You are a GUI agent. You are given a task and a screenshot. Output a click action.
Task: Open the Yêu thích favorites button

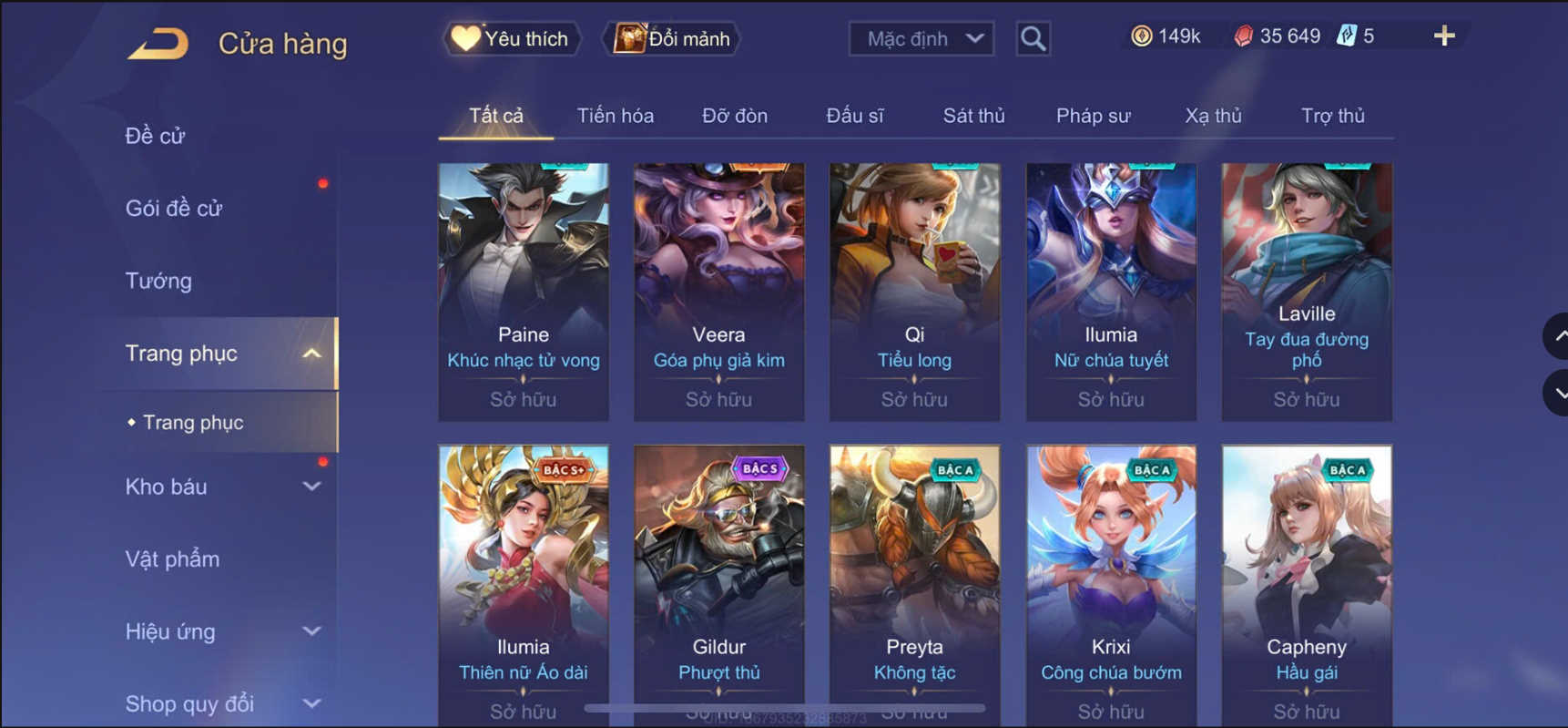click(x=512, y=38)
